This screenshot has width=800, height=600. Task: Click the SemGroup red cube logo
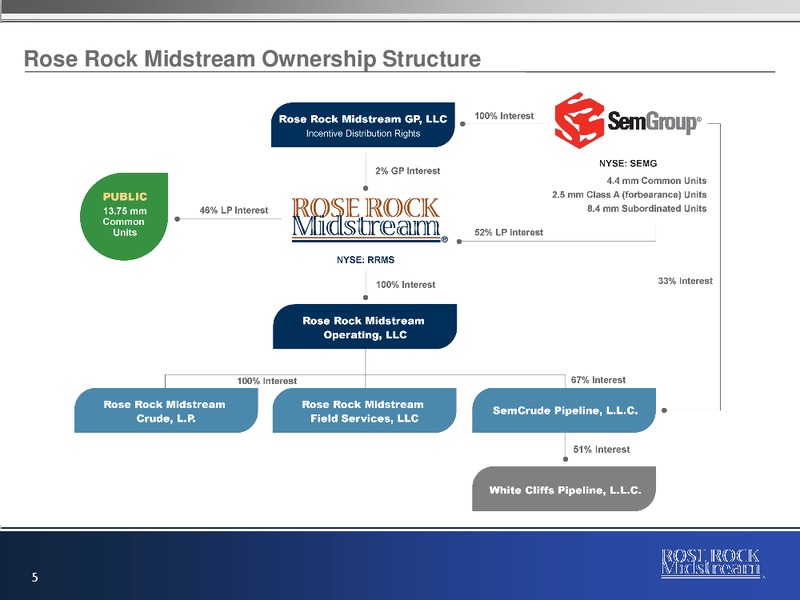(579, 120)
